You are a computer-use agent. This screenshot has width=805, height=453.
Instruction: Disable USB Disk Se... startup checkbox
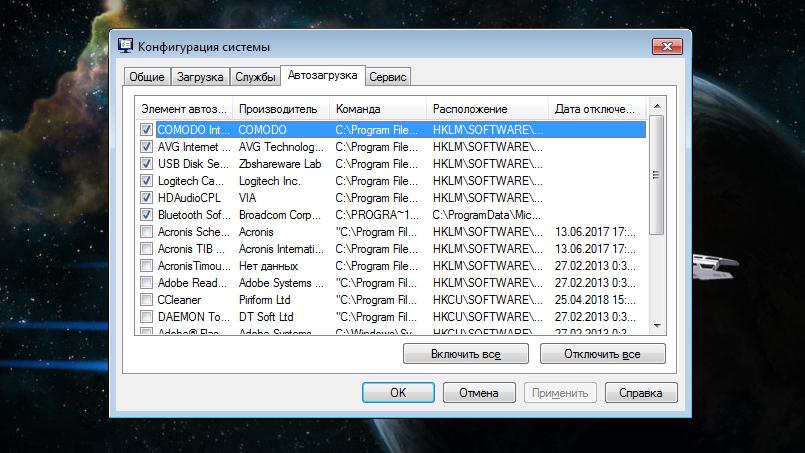tap(146, 163)
